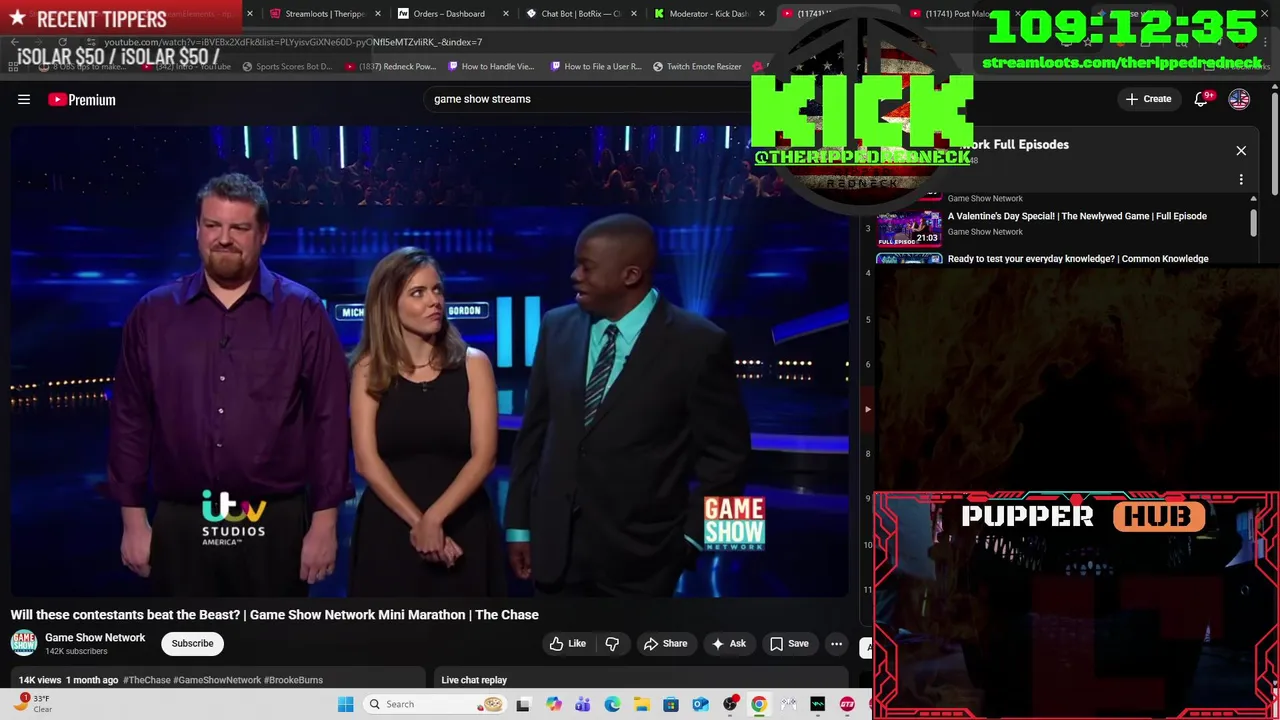Share the video

pos(665,644)
